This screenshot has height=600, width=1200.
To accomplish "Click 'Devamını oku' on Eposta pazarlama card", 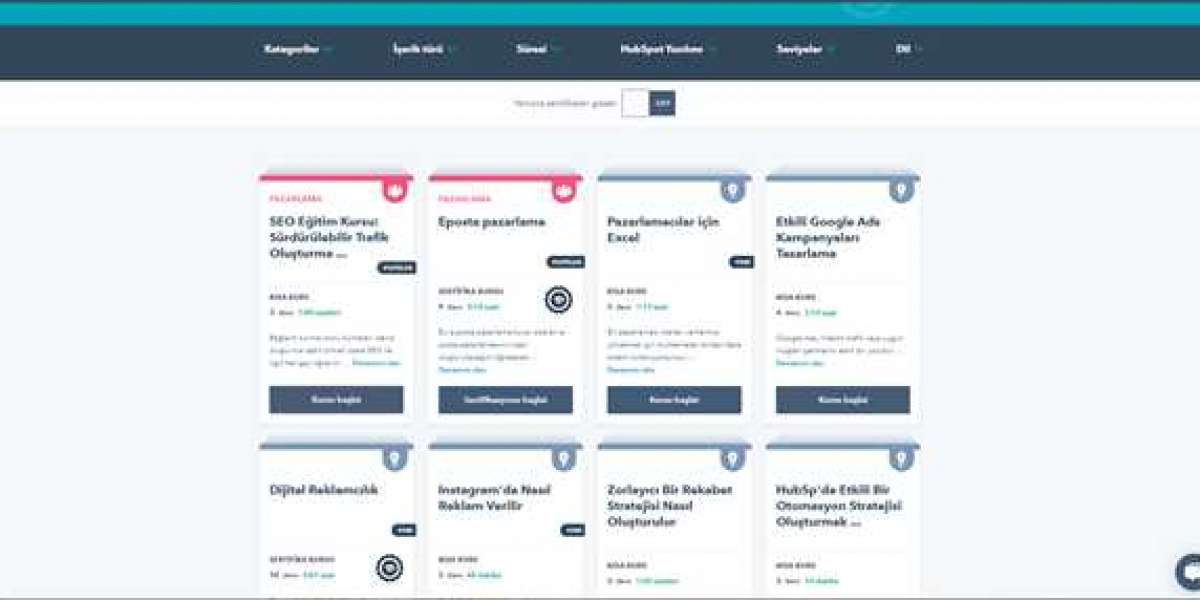I will click(x=462, y=369).
